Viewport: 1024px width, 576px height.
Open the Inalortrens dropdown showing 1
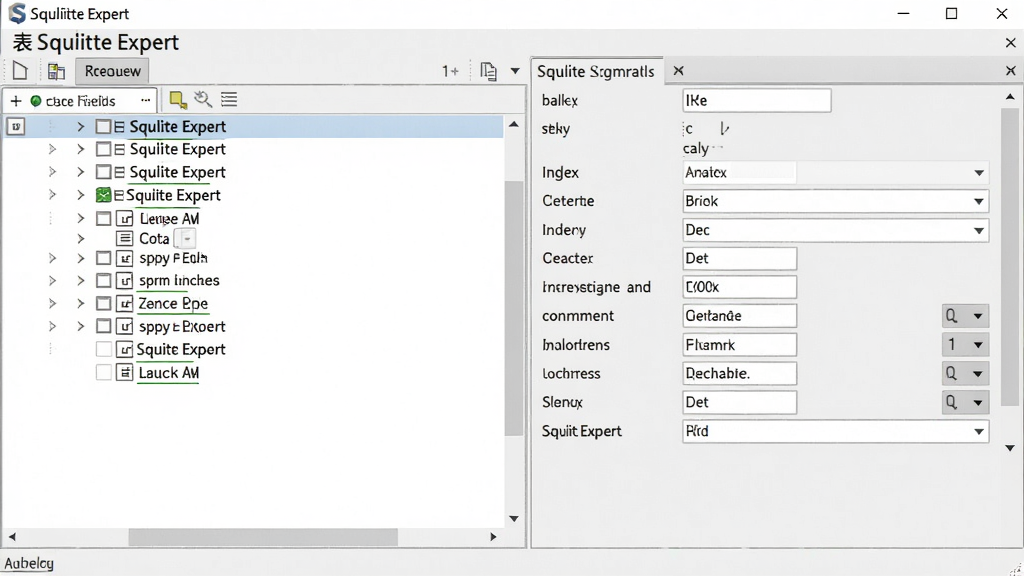978,345
